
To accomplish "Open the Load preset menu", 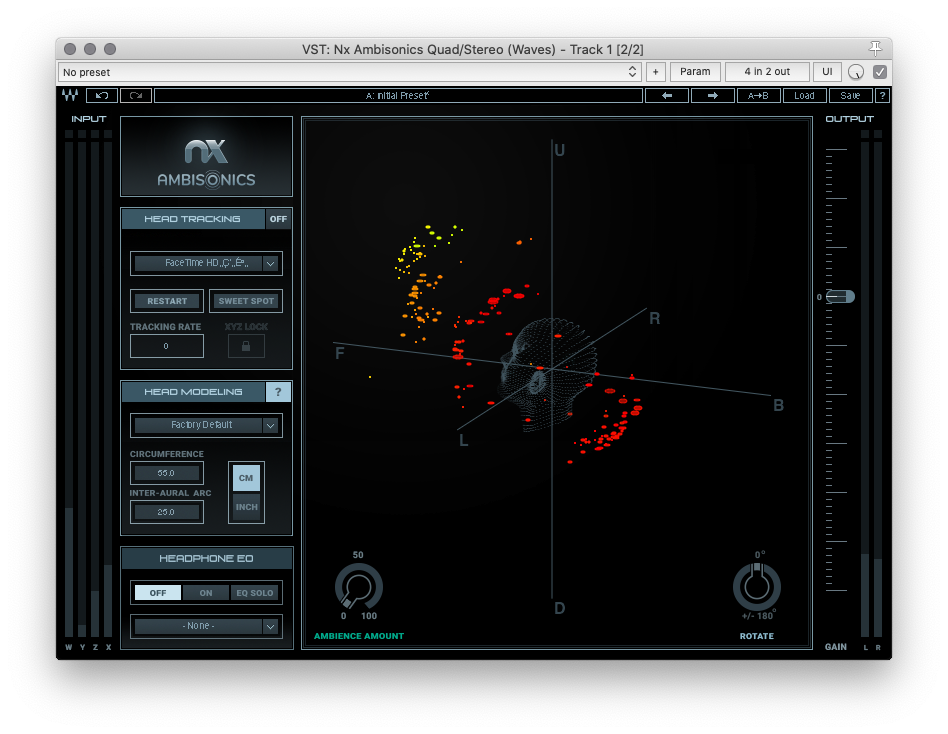I will click(804, 95).
